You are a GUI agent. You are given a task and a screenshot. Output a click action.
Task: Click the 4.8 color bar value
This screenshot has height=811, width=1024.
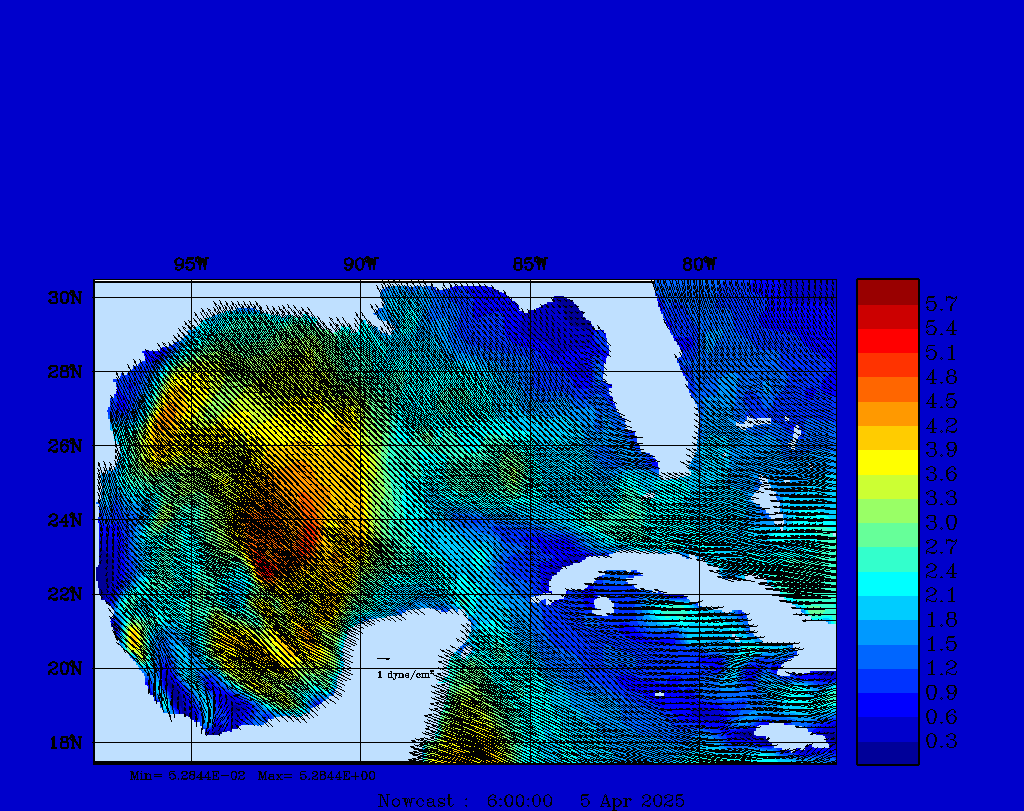click(941, 377)
